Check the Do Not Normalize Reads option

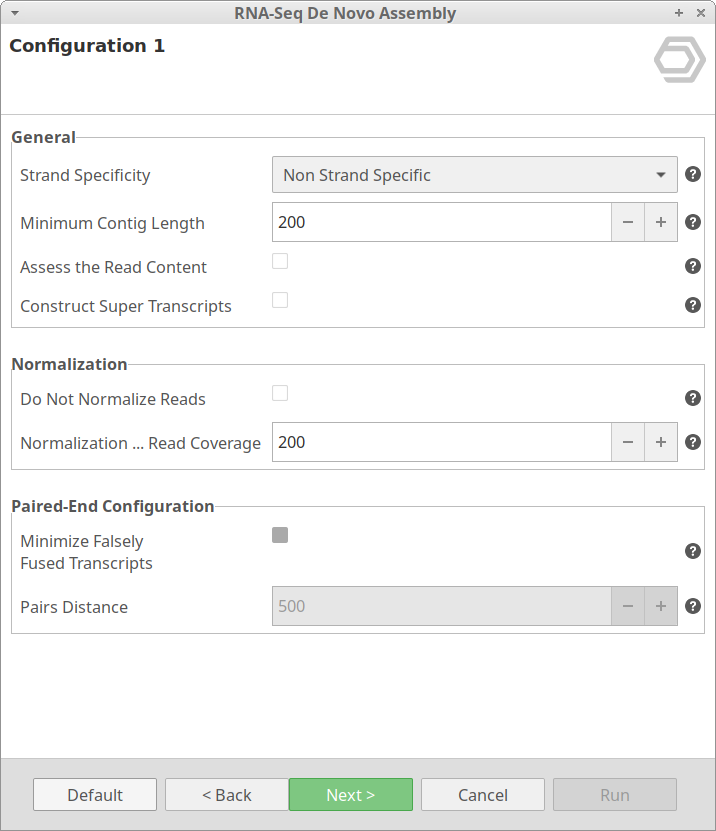(x=280, y=393)
